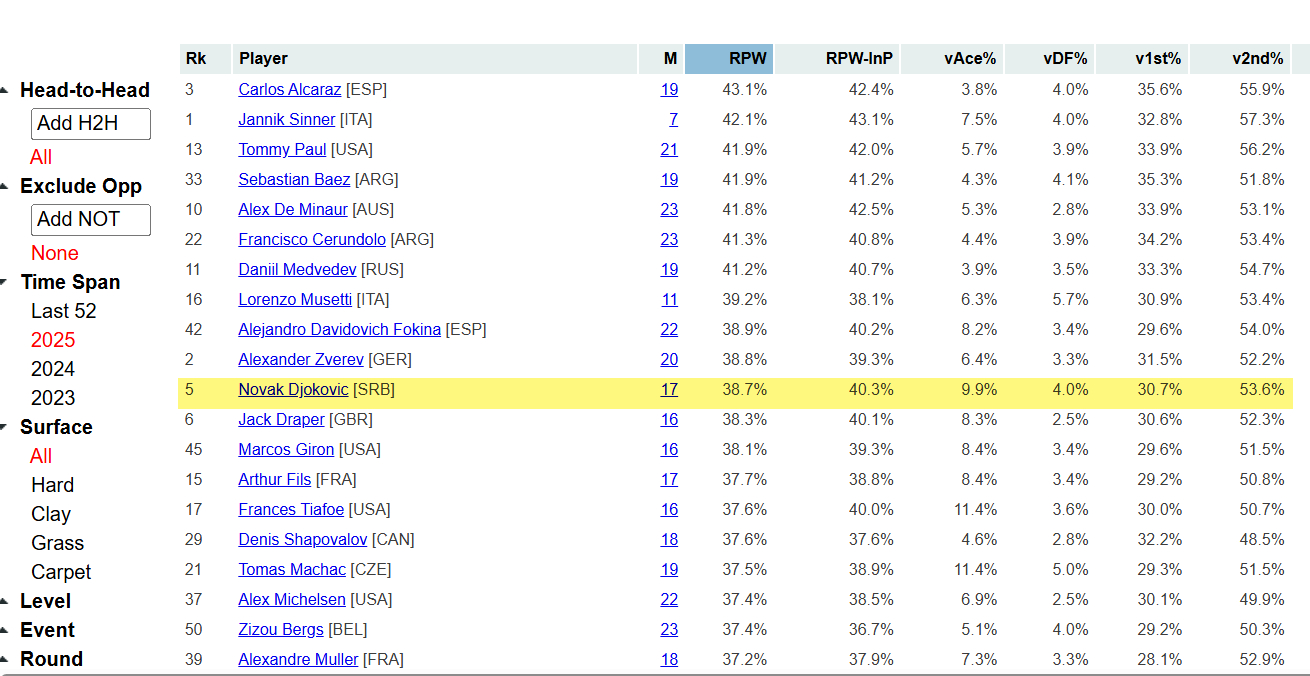Open Novak Djokovic player link
The width and height of the screenshot is (1310, 676).
(293, 389)
